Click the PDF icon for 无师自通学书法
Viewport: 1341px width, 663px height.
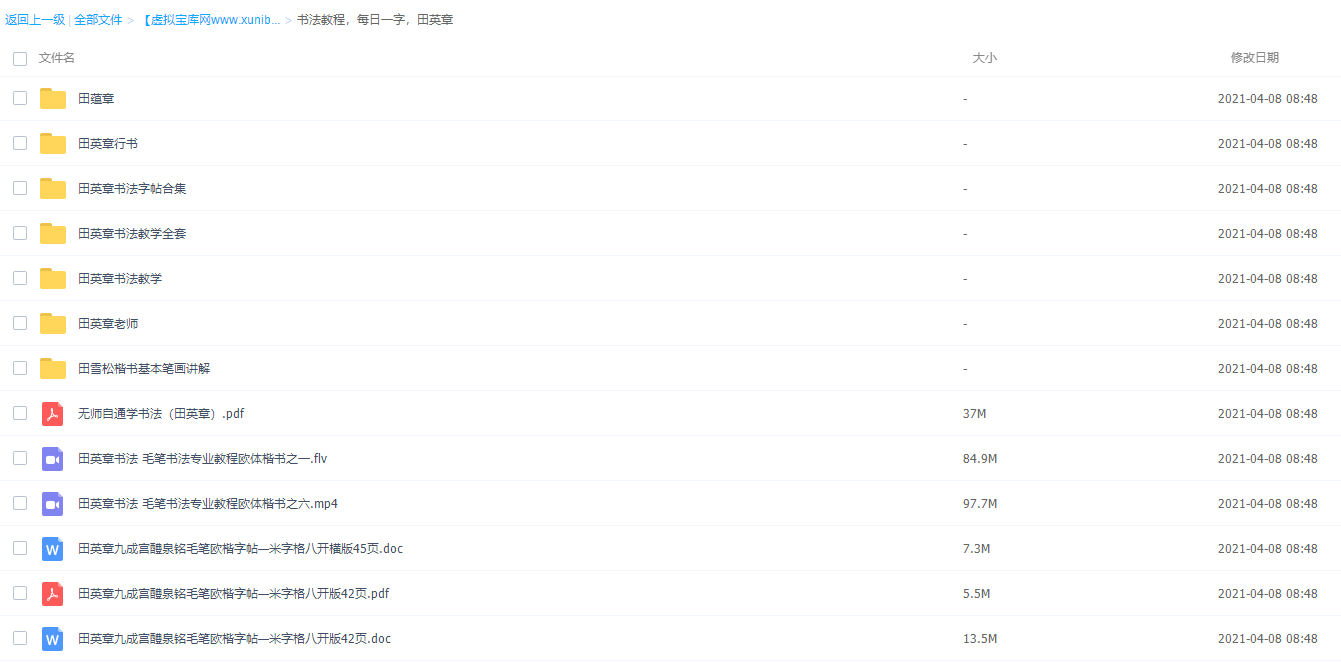pos(53,413)
